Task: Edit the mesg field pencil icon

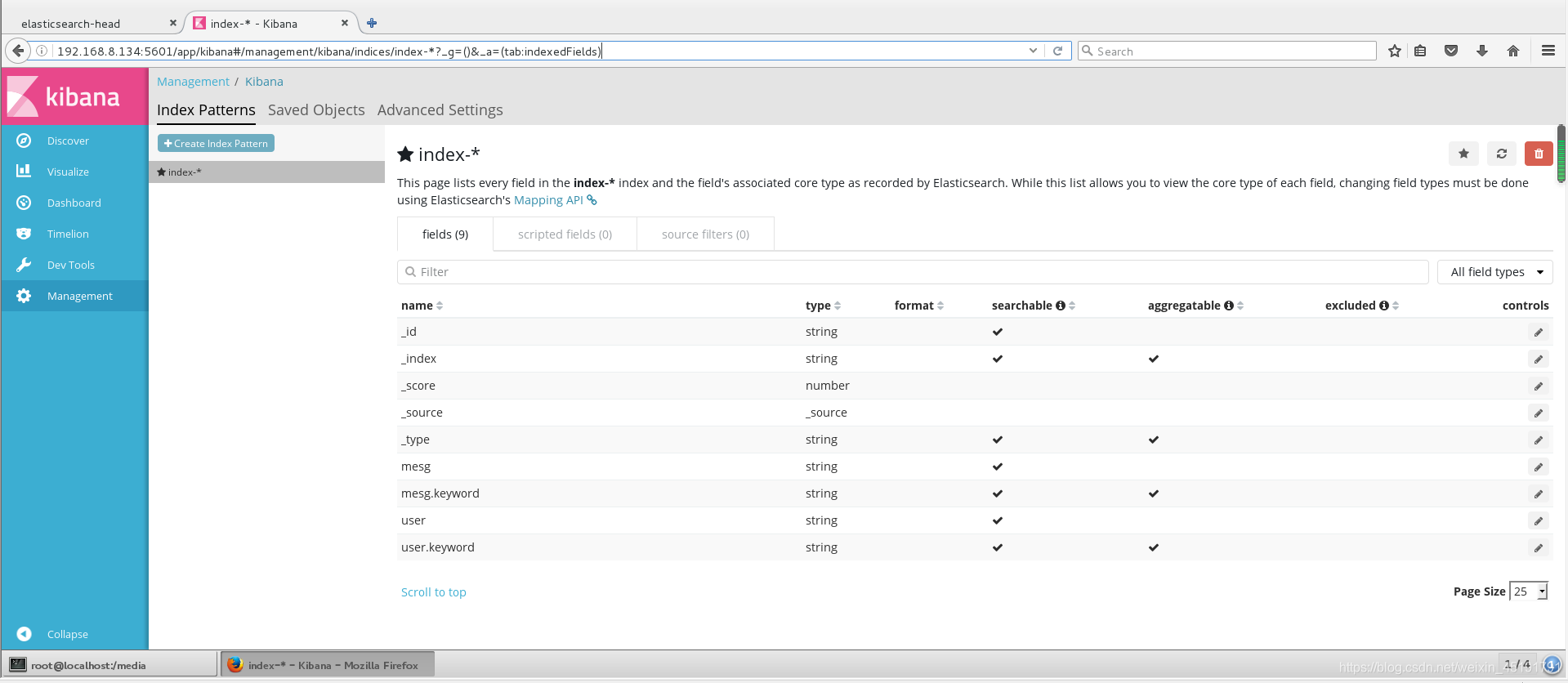Action: tap(1539, 466)
